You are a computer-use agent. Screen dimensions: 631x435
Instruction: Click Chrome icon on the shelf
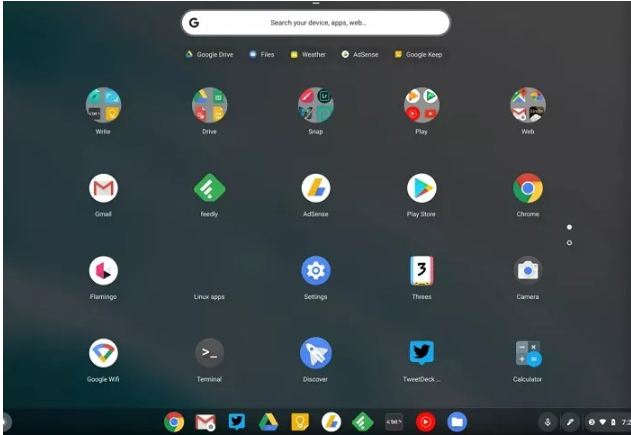tap(174, 422)
